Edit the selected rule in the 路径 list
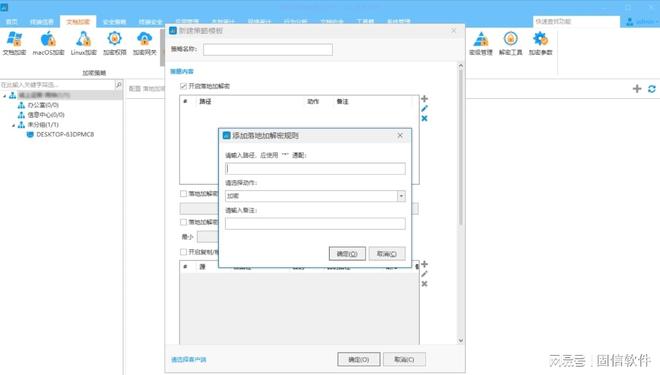 [424, 109]
